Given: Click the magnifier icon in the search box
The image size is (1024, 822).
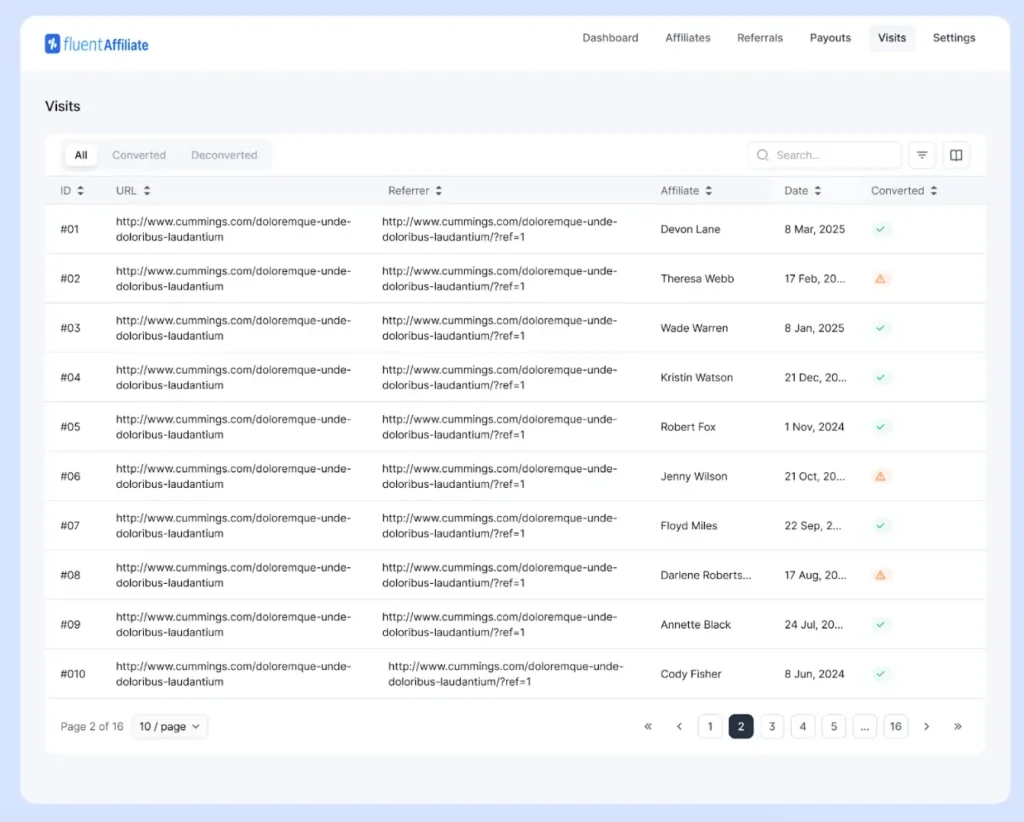Looking at the screenshot, I should (x=762, y=155).
